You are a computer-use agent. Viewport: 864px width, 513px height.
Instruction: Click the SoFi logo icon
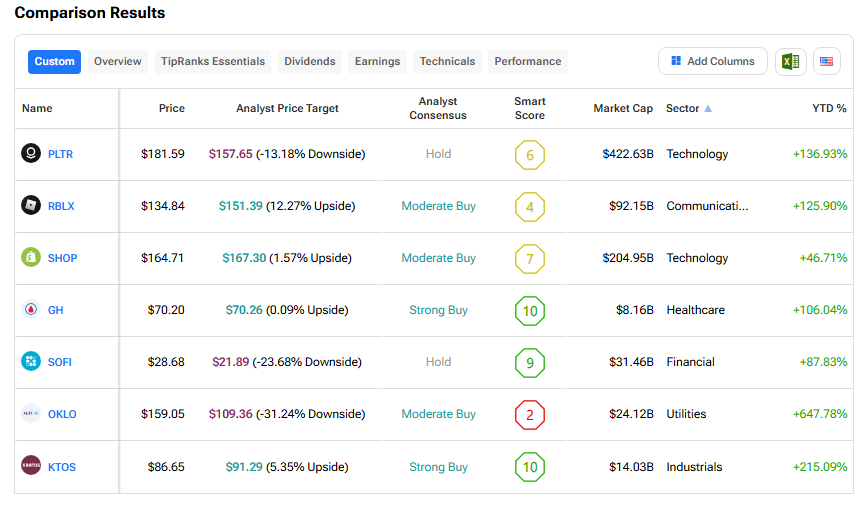pyautogui.click(x=31, y=362)
